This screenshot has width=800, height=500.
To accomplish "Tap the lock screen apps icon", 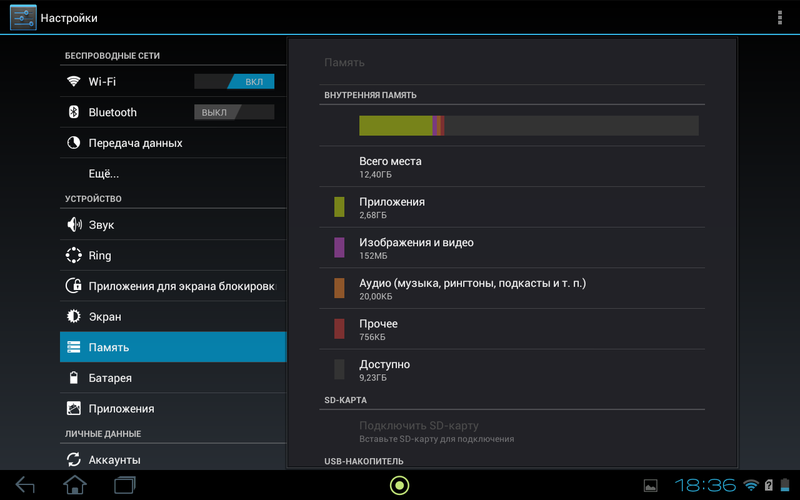I will pos(73,286).
